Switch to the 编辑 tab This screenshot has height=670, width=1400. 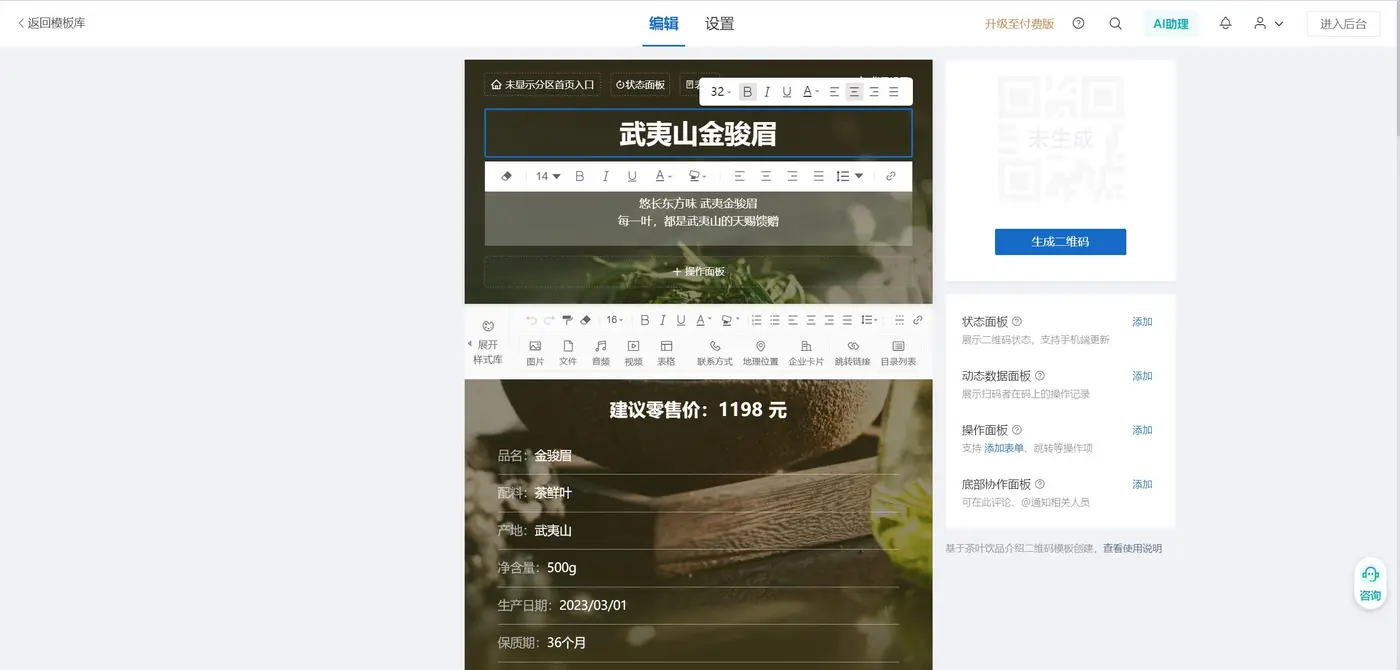click(663, 23)
